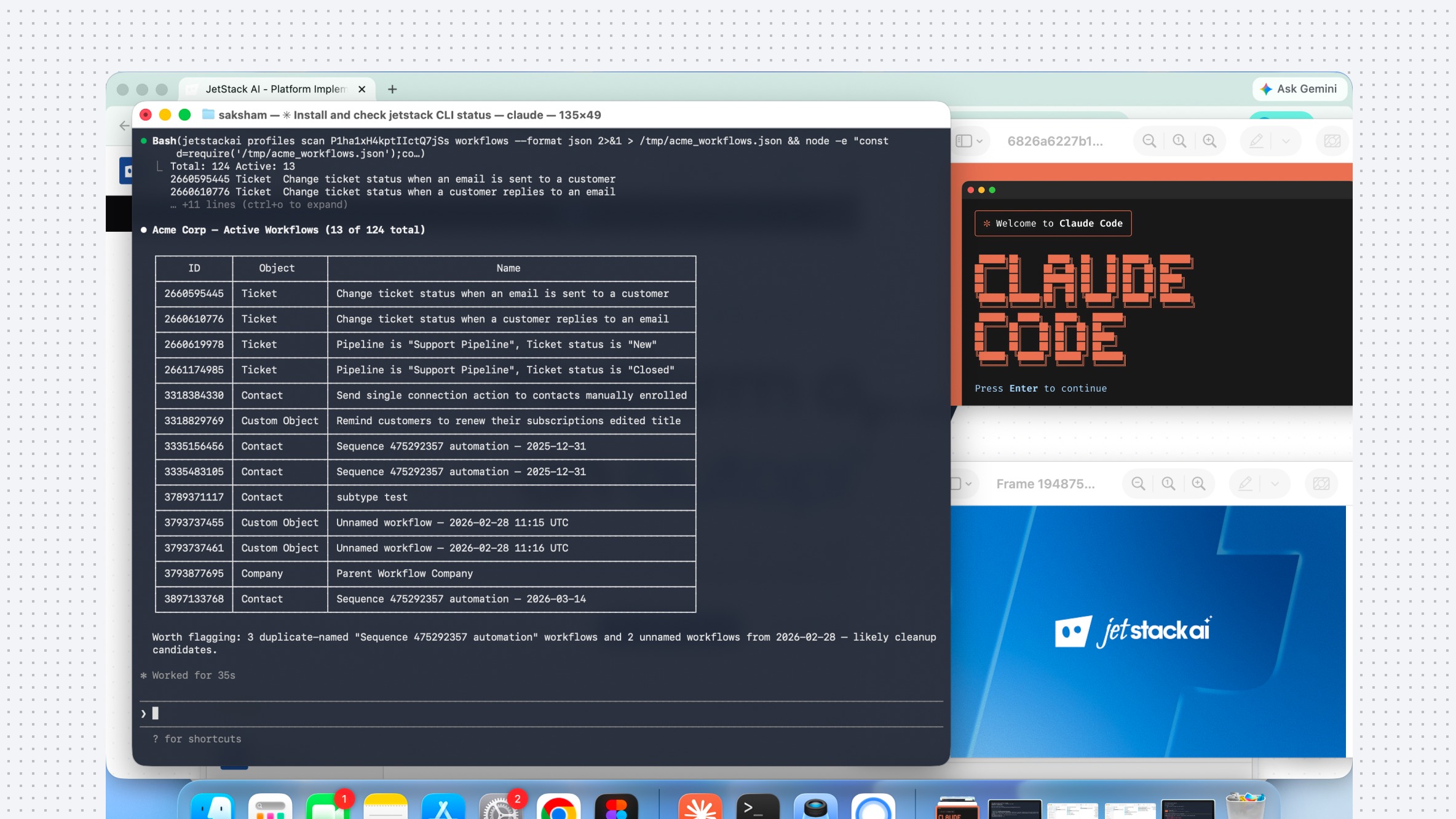
Task: Zoom out in the 6826a6227b1 Preview window
Action: (1149, 141)
